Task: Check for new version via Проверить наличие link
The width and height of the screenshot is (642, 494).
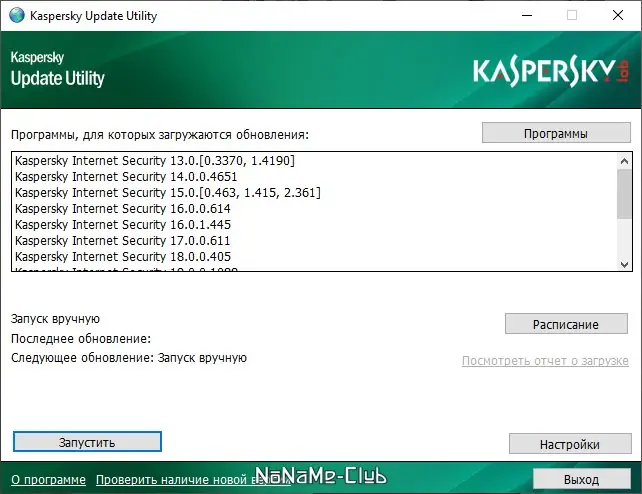Action: coord(193,479)
